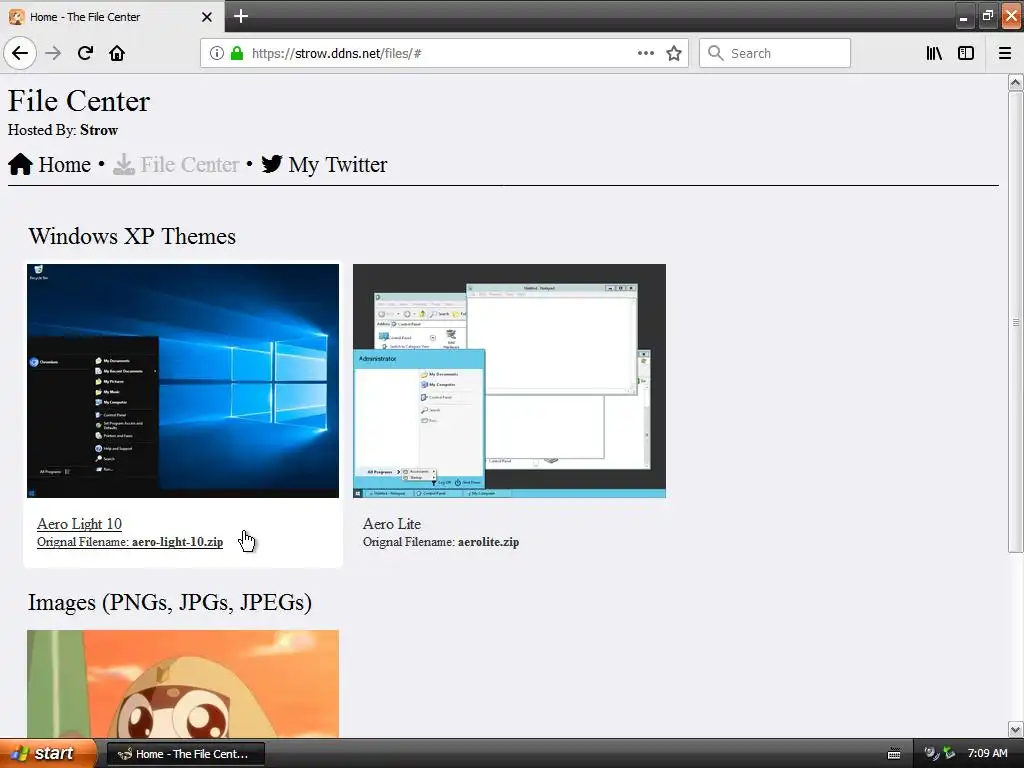Click the tab favicon icon
1024x768 pixels.
click(x=16, y=17)
